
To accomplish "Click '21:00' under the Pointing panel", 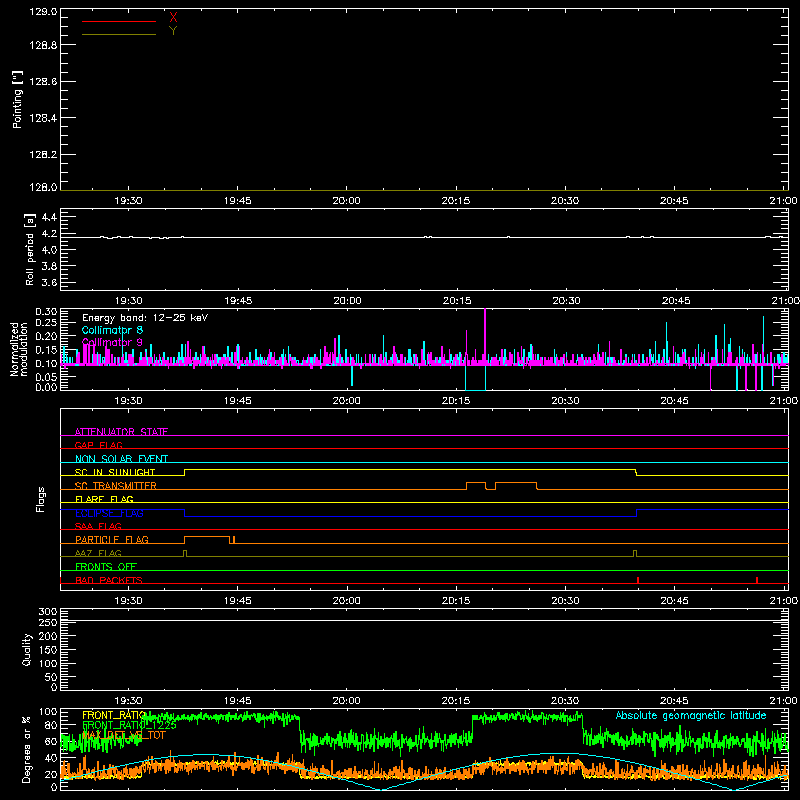I will pos(783,201).
